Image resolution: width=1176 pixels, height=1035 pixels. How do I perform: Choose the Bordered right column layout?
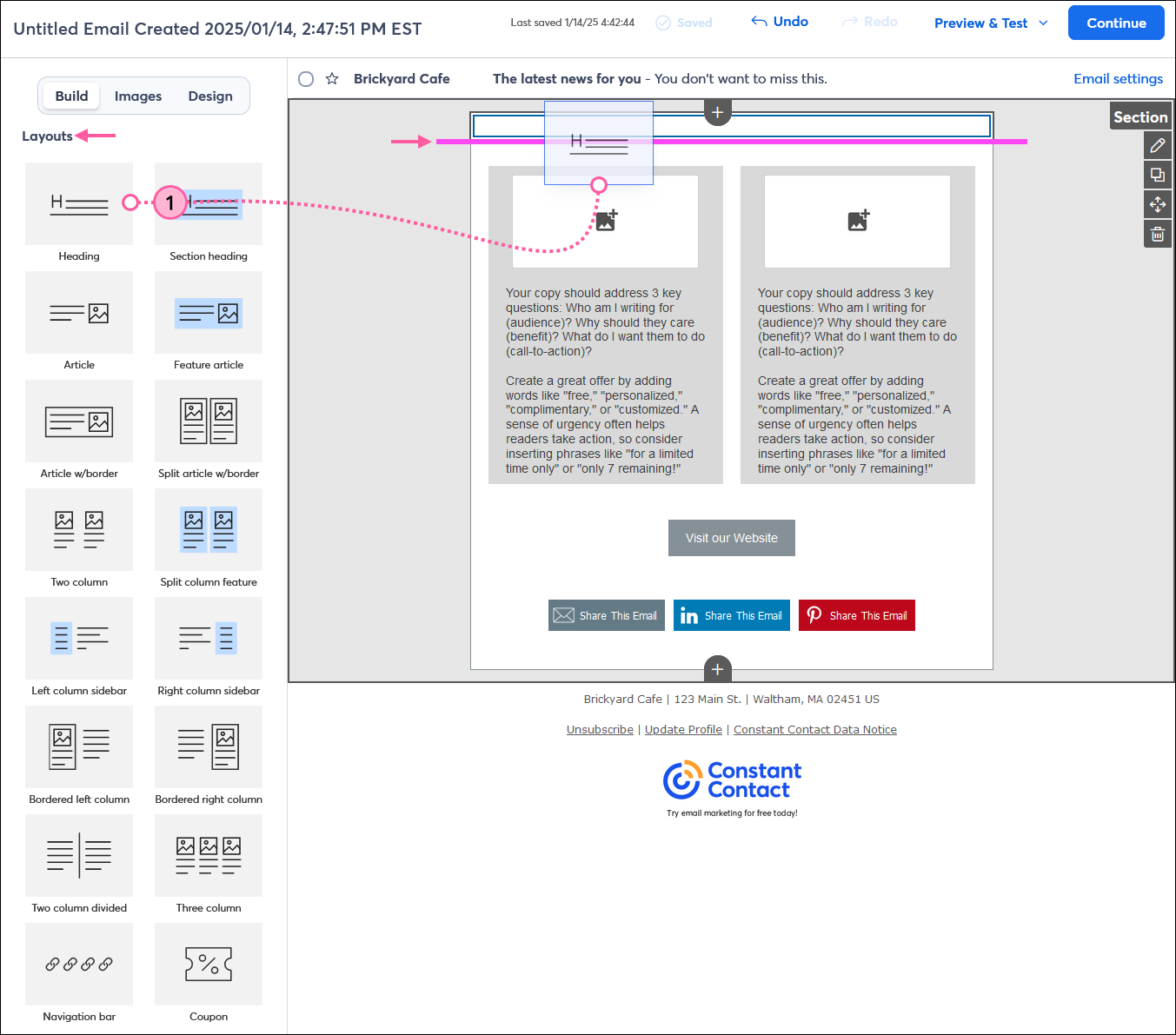coord(209,747)
